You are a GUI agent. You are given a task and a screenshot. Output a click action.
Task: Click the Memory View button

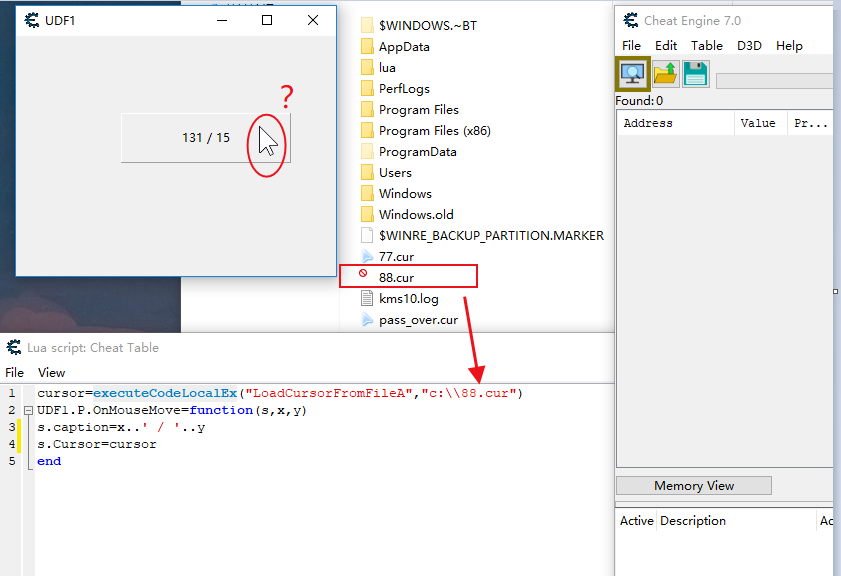point(693,486)
